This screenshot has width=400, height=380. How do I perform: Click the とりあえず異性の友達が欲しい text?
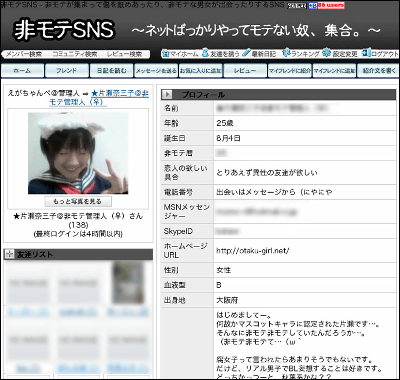[x=267, y=173]
